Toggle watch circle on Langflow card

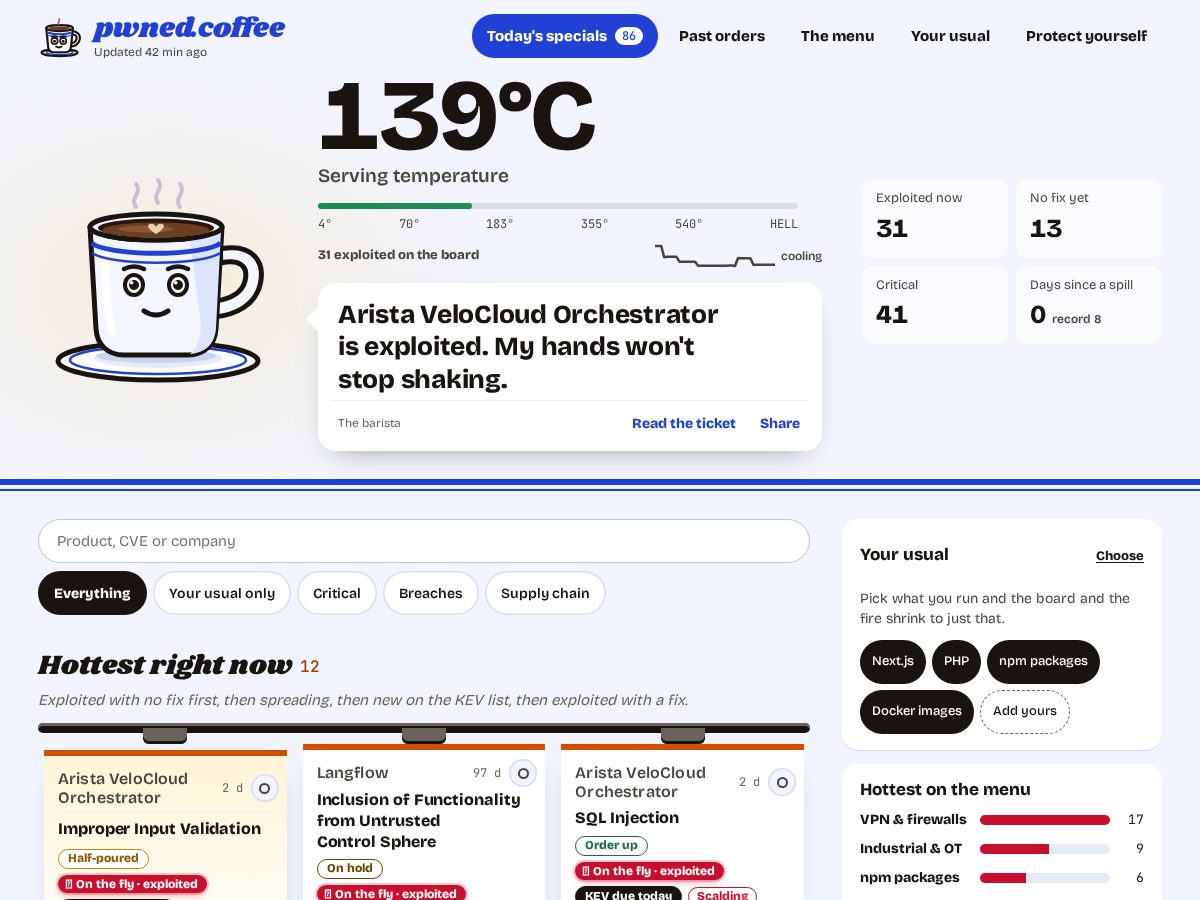pos(523,773)
